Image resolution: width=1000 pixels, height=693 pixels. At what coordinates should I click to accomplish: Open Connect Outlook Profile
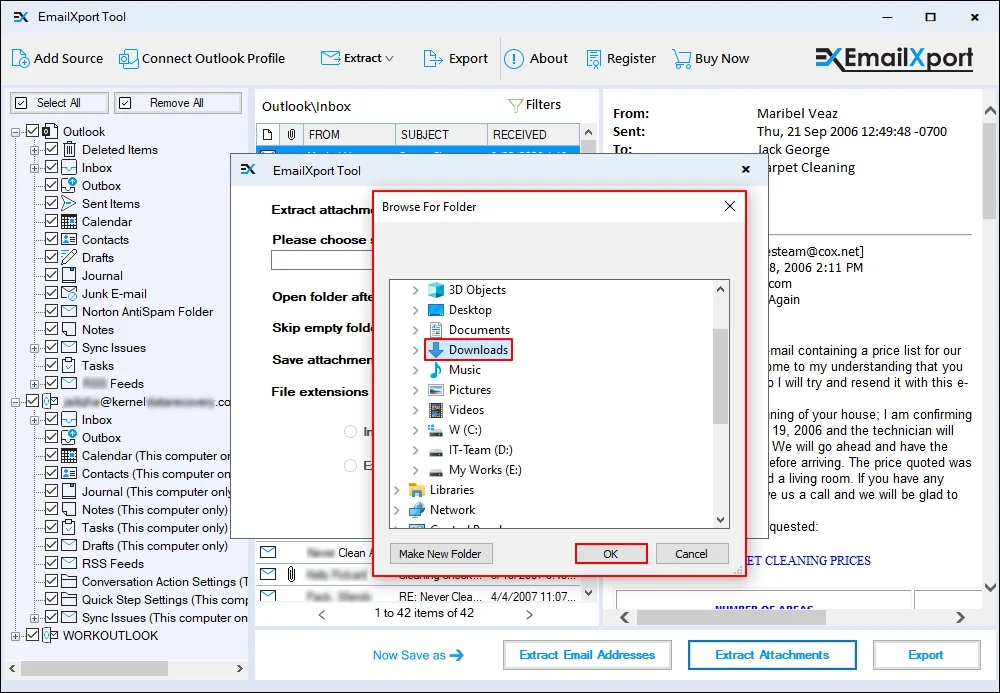coord(129,58)
